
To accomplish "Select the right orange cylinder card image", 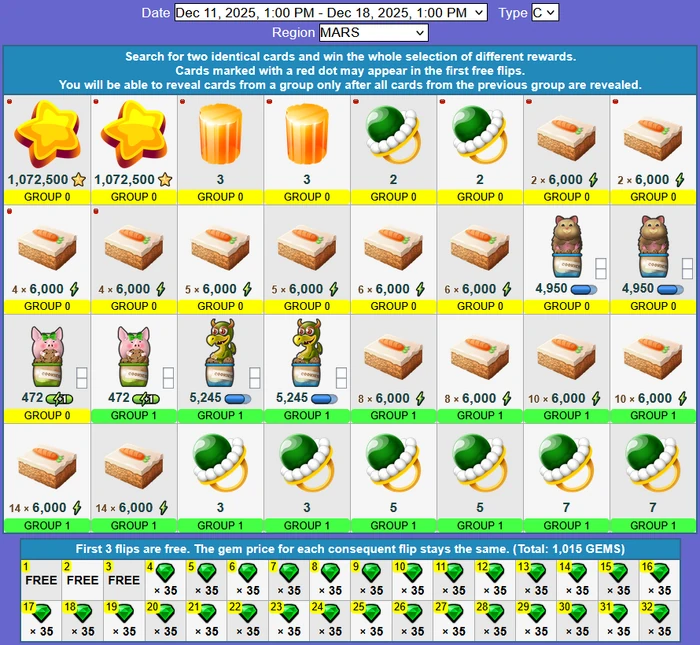I will (307, 134).
